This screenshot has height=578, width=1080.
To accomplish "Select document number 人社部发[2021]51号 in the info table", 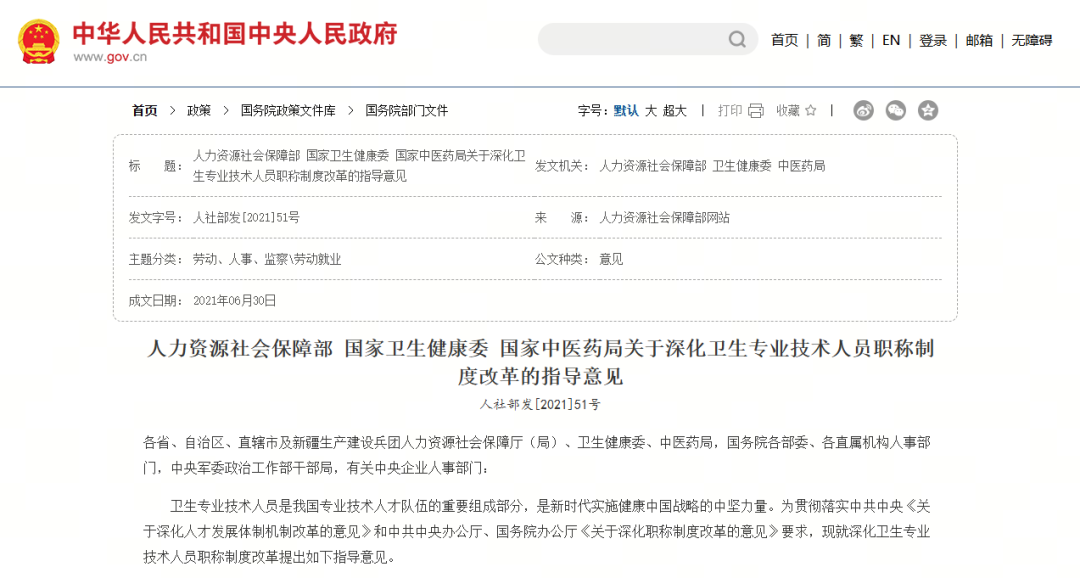I will 246,218.
